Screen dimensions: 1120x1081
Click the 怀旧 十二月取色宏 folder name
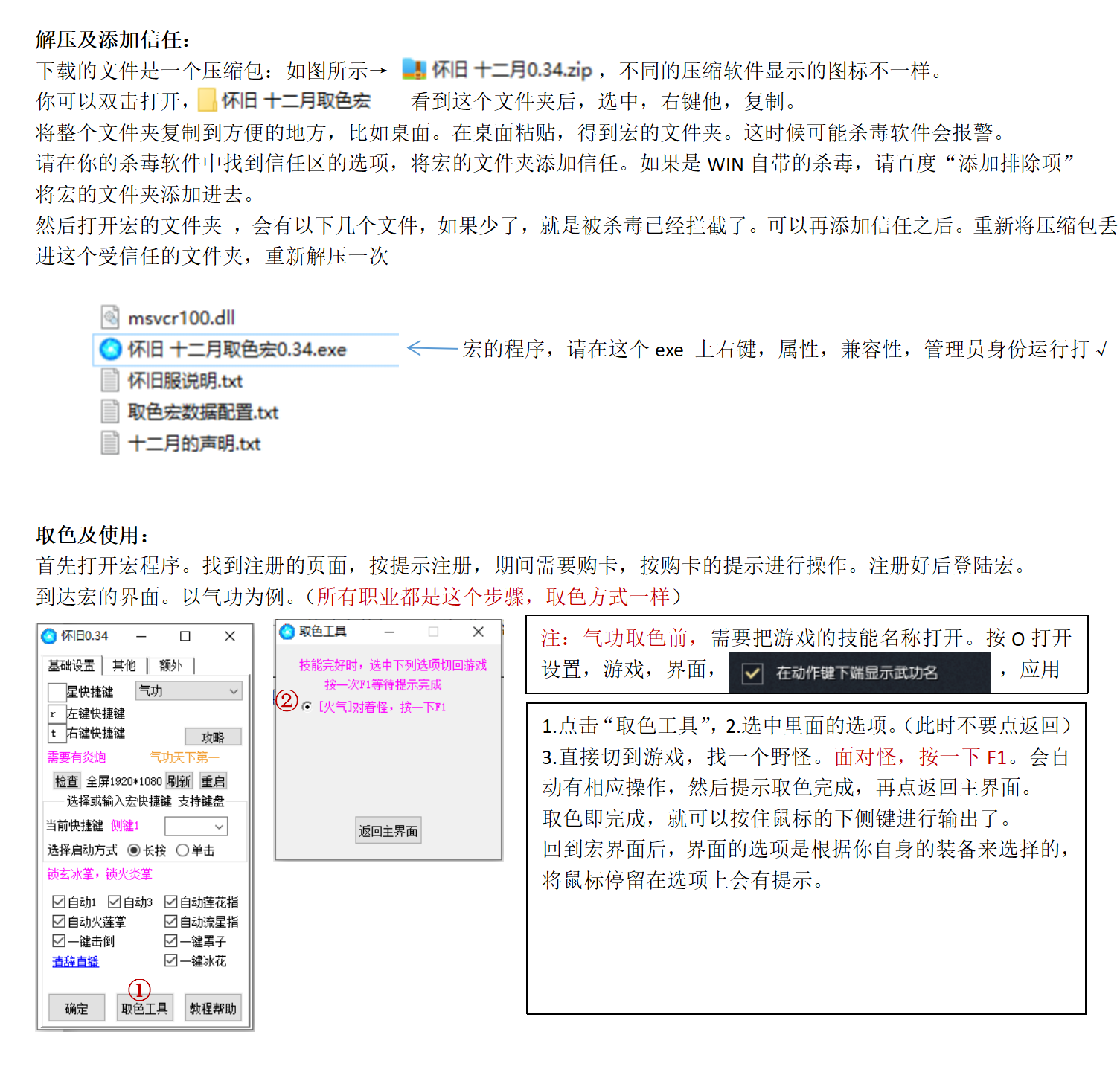[x=295, y=100]
